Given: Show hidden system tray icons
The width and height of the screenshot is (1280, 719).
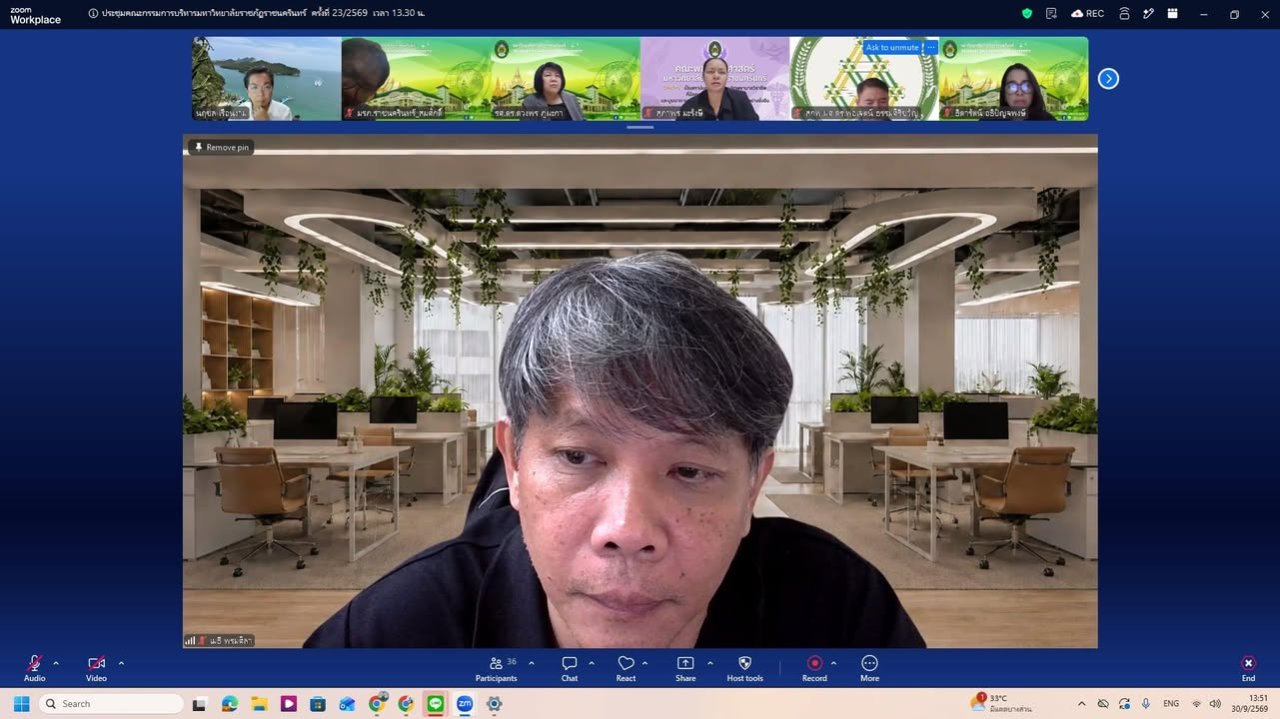Looking at the screenshot, I should 1081,704.
